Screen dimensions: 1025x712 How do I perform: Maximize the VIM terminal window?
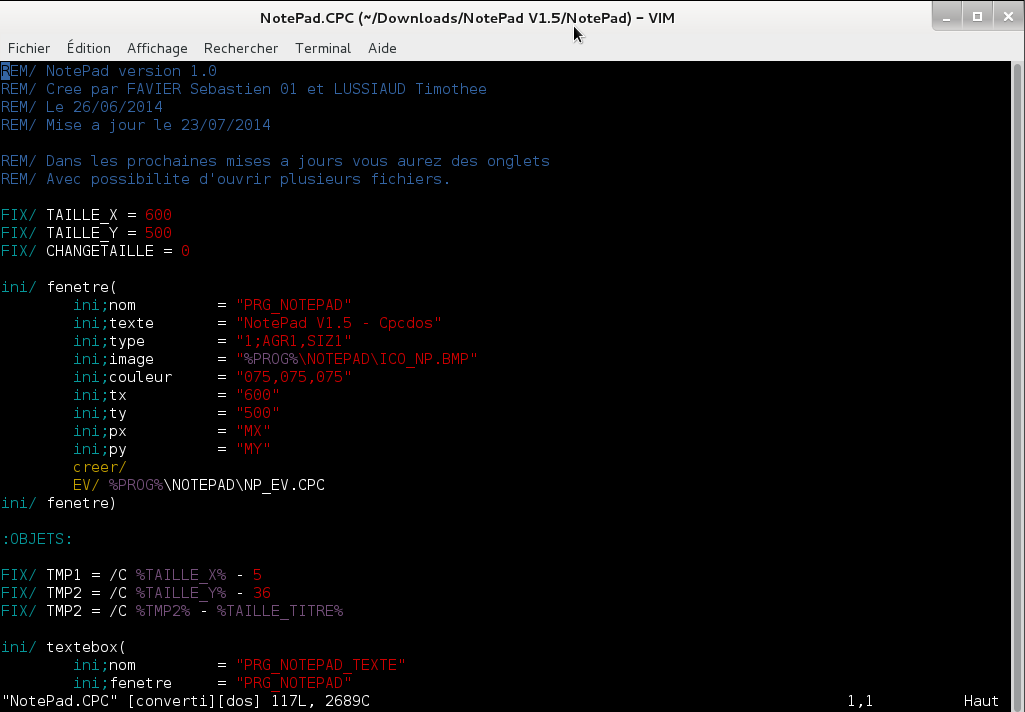[977, 17]
